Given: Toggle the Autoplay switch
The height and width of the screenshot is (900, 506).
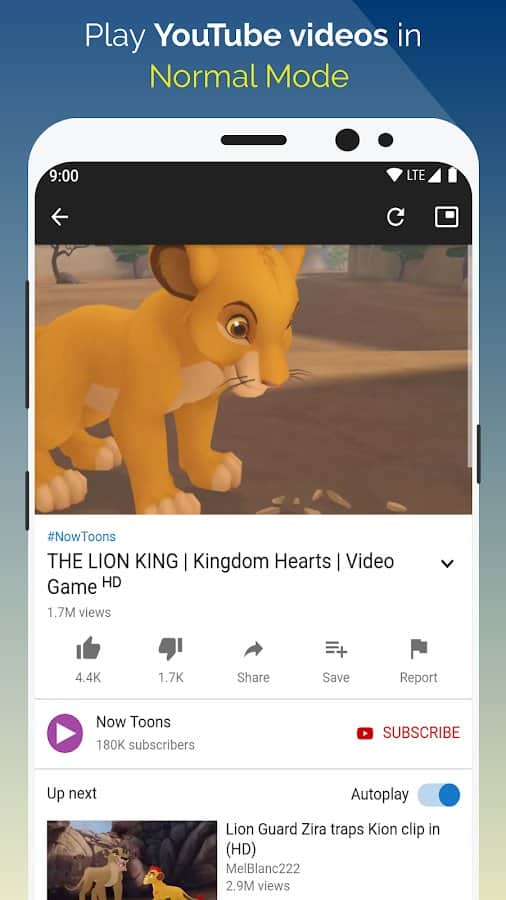Looking at the screenshot, I should pos(439,795).
